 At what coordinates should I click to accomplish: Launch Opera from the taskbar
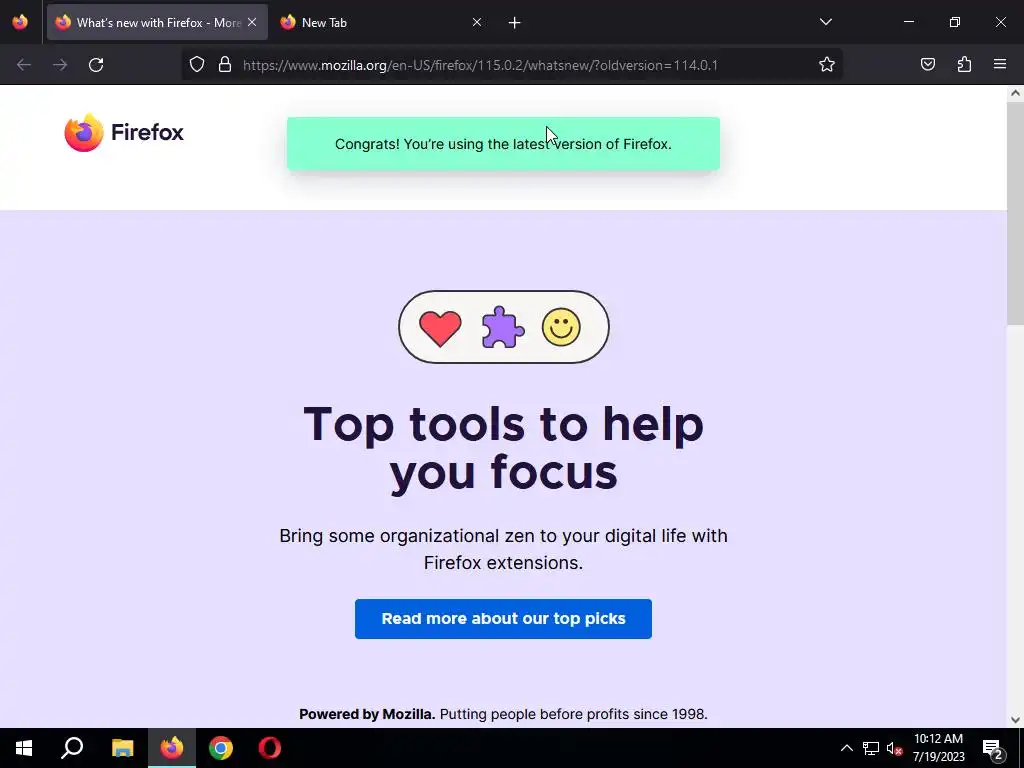pos(270,748)
